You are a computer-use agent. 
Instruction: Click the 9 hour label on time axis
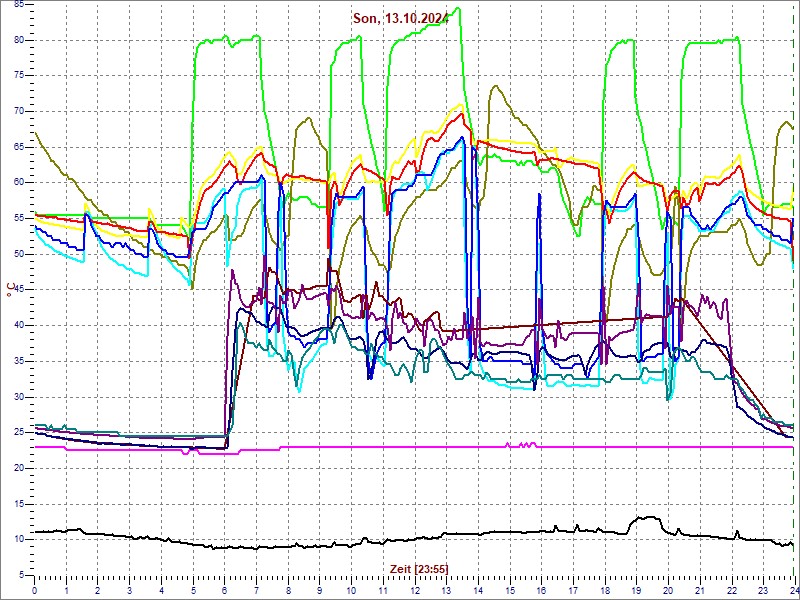[x=319, y=590]
